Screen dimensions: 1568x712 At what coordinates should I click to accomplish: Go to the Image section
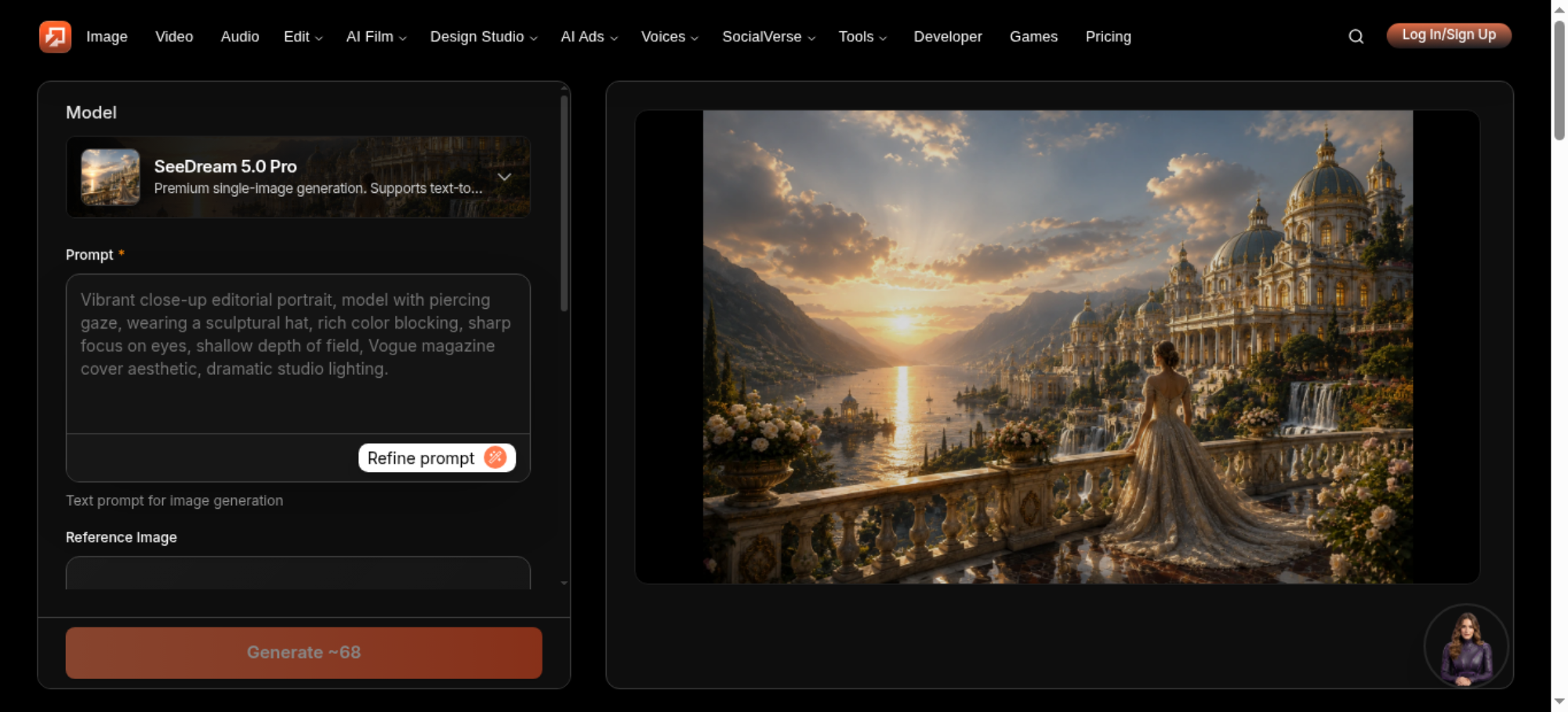107,37
